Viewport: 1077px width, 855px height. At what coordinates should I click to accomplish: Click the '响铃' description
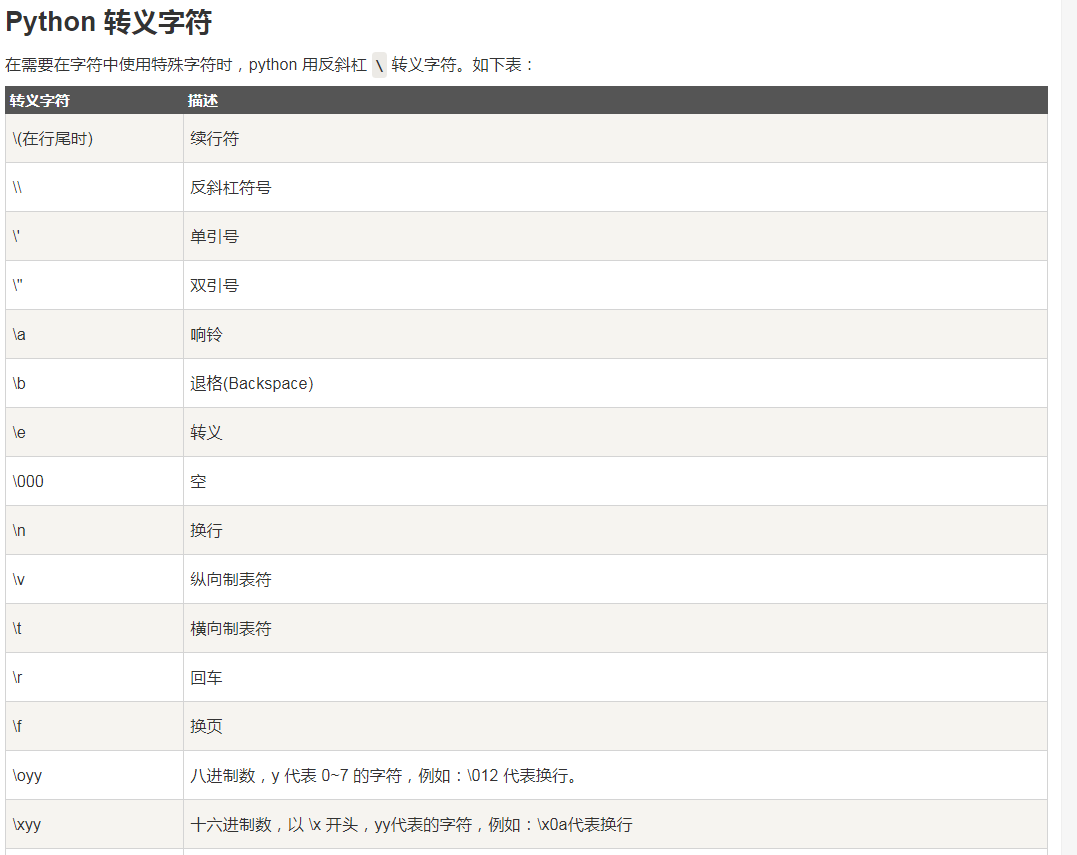tap(206, 334)
